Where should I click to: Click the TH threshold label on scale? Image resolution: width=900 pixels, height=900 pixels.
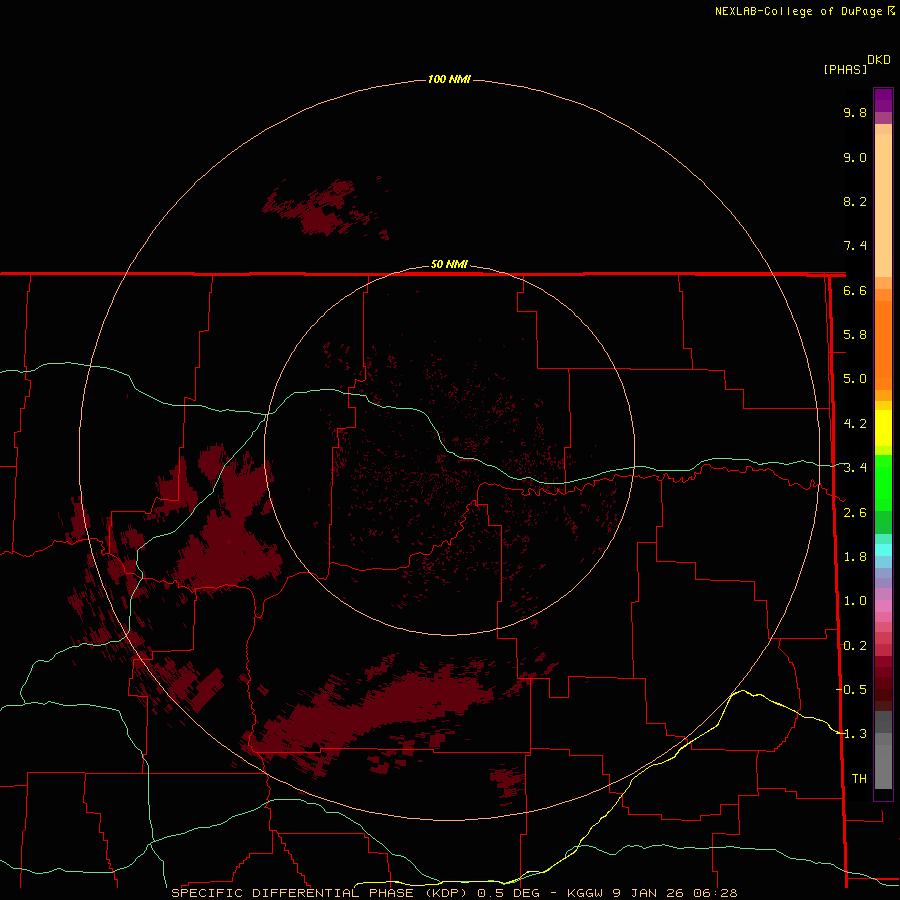pos(859,779)
